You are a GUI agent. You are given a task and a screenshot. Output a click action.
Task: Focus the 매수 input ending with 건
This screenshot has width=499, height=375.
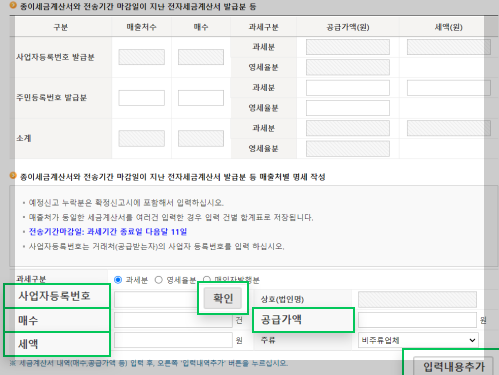click(173, 320)
